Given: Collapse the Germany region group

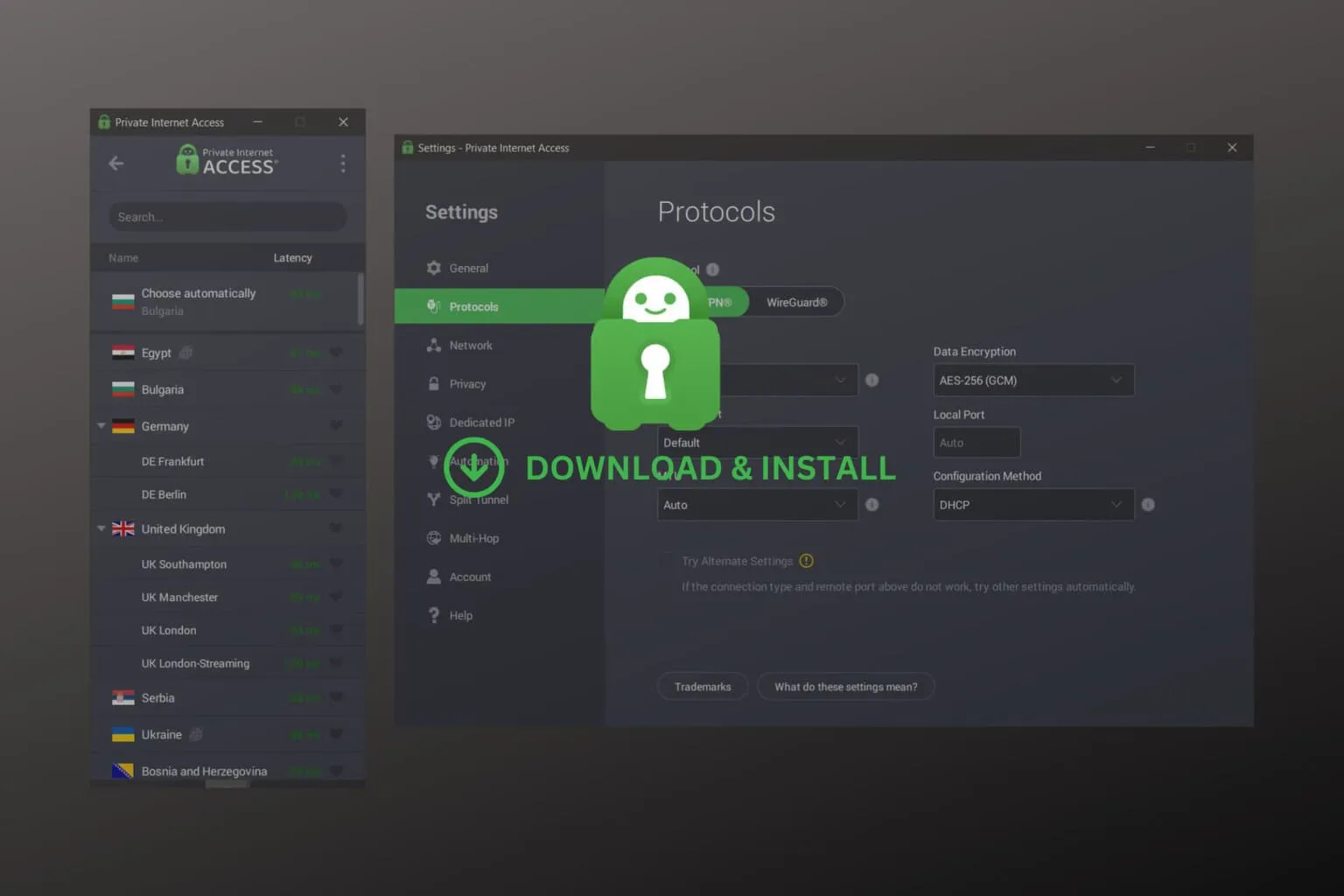Looking at the screenshot, I should [101, 426].
